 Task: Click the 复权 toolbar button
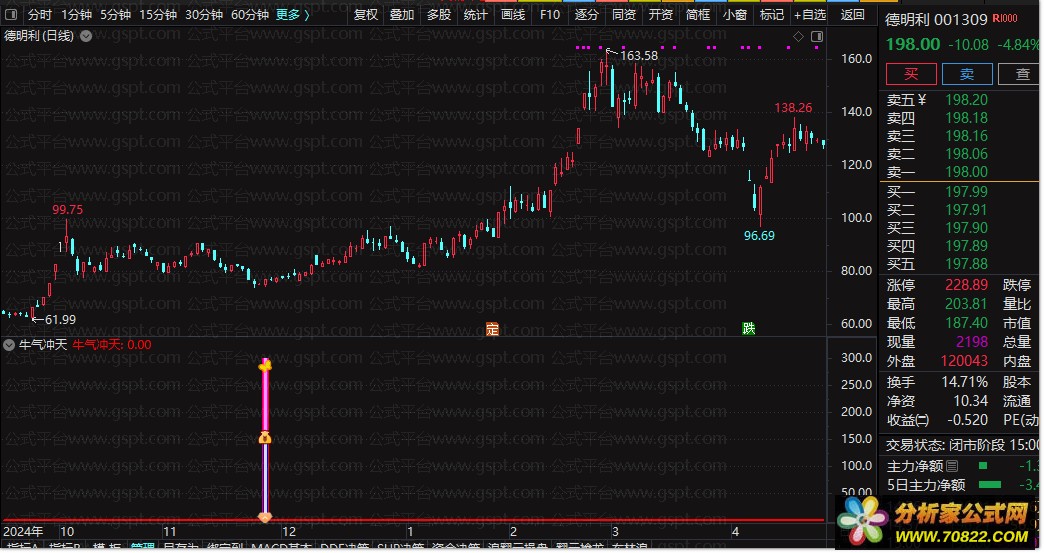365,14
